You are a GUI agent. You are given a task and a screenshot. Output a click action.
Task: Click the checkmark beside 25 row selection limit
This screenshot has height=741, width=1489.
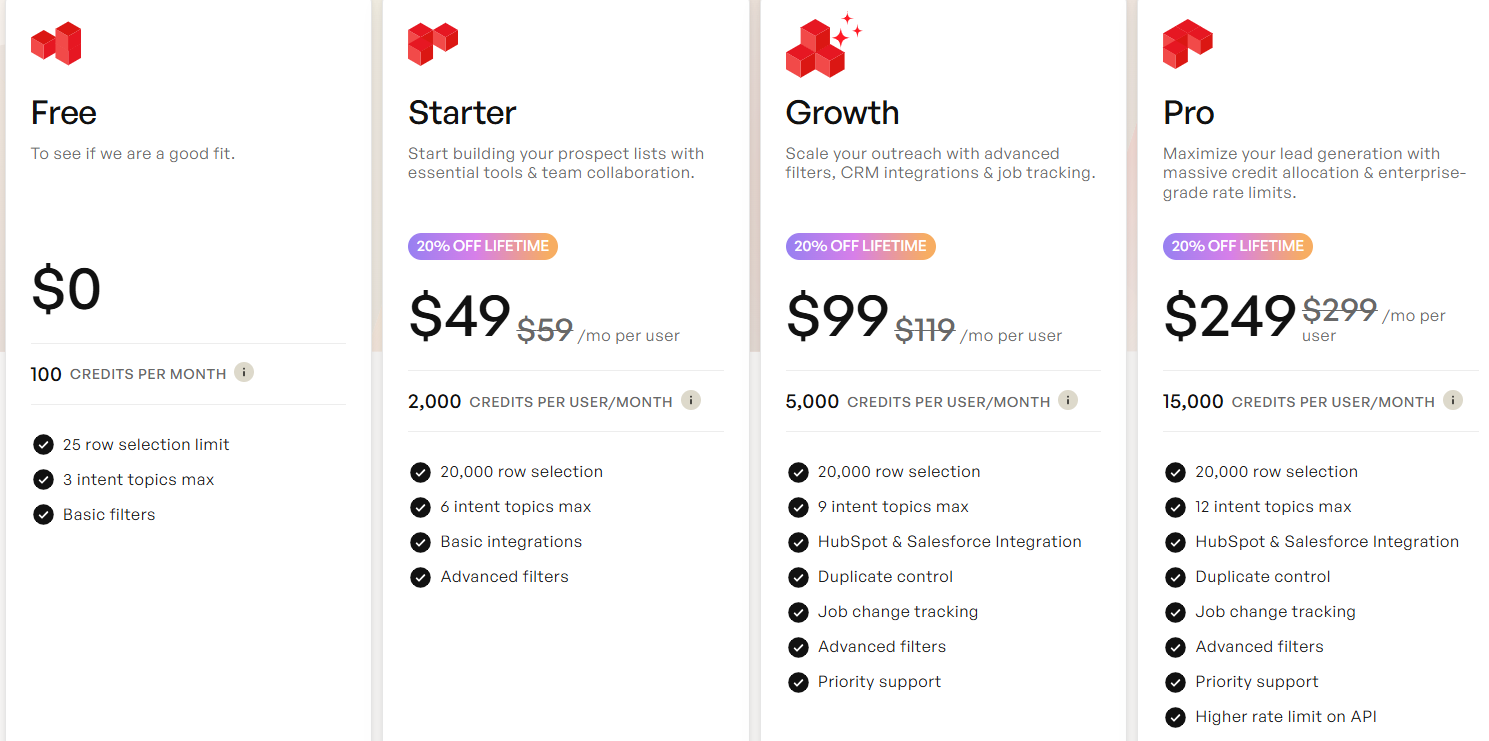[x=43, y=444]
